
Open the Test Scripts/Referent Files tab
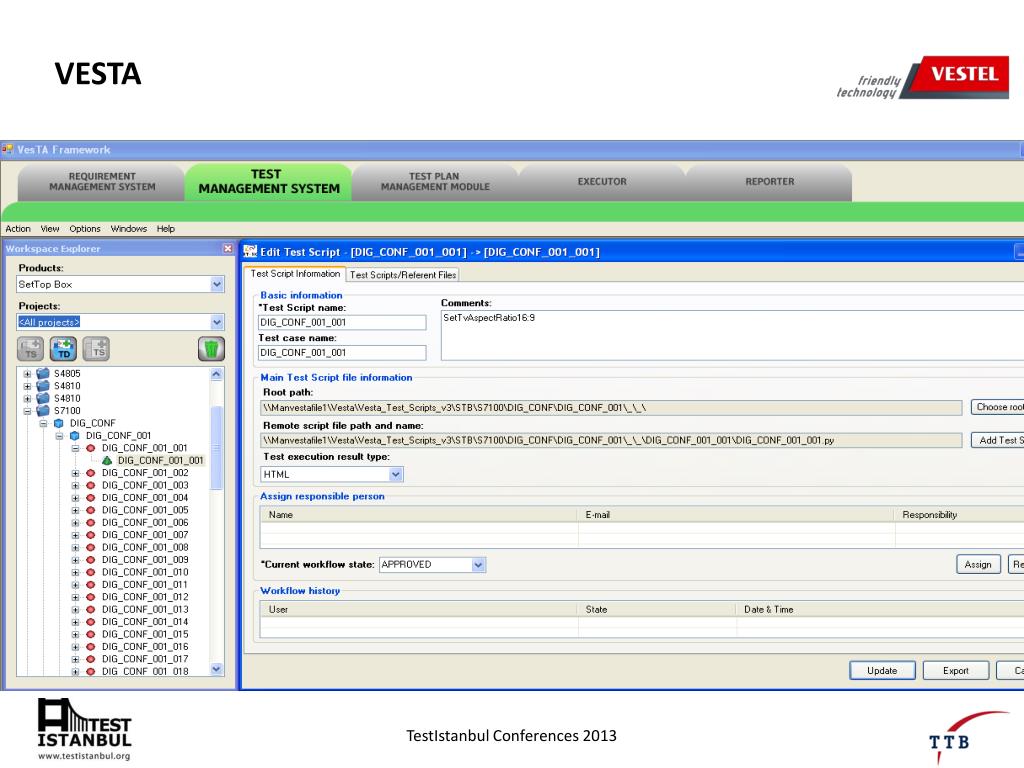403,275
